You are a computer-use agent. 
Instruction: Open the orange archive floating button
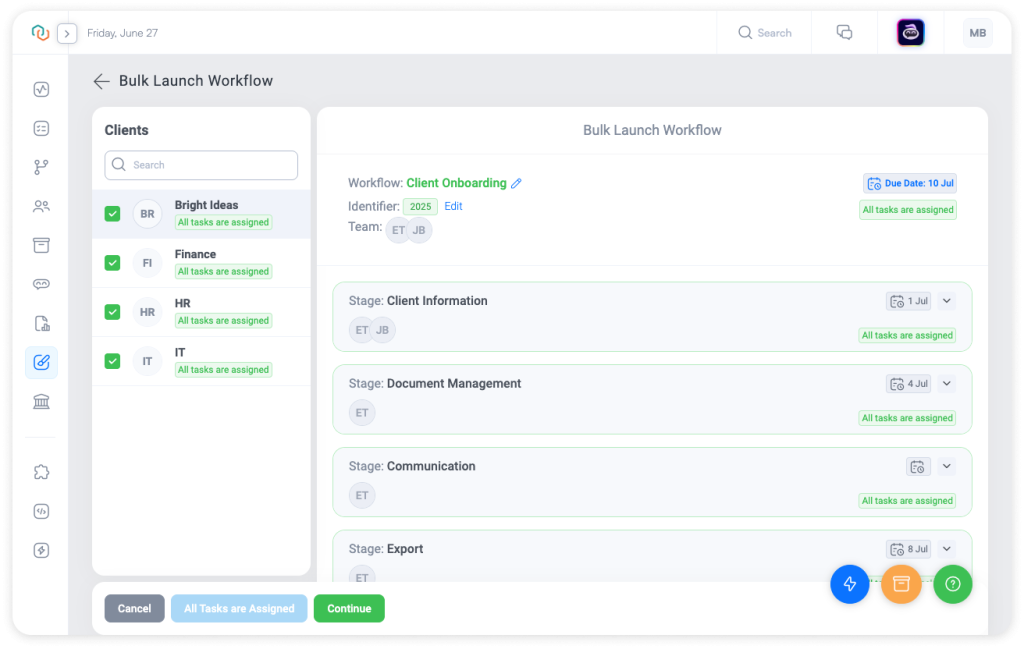pos(901,584)
